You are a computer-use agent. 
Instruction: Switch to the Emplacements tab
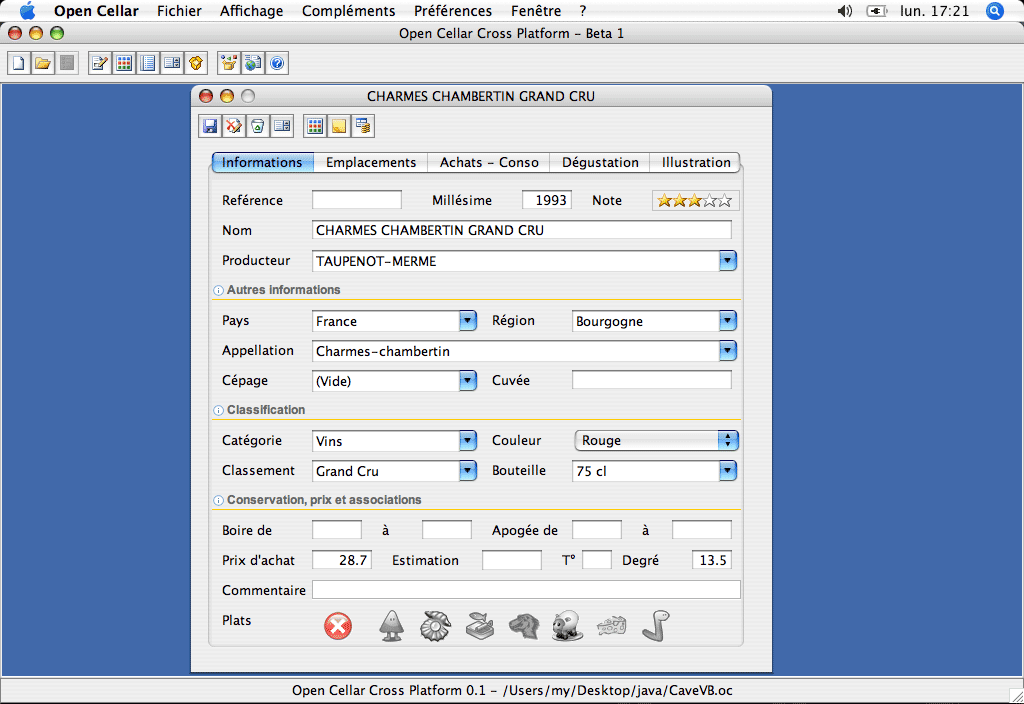pyautogui.click(x=371, y=163)
